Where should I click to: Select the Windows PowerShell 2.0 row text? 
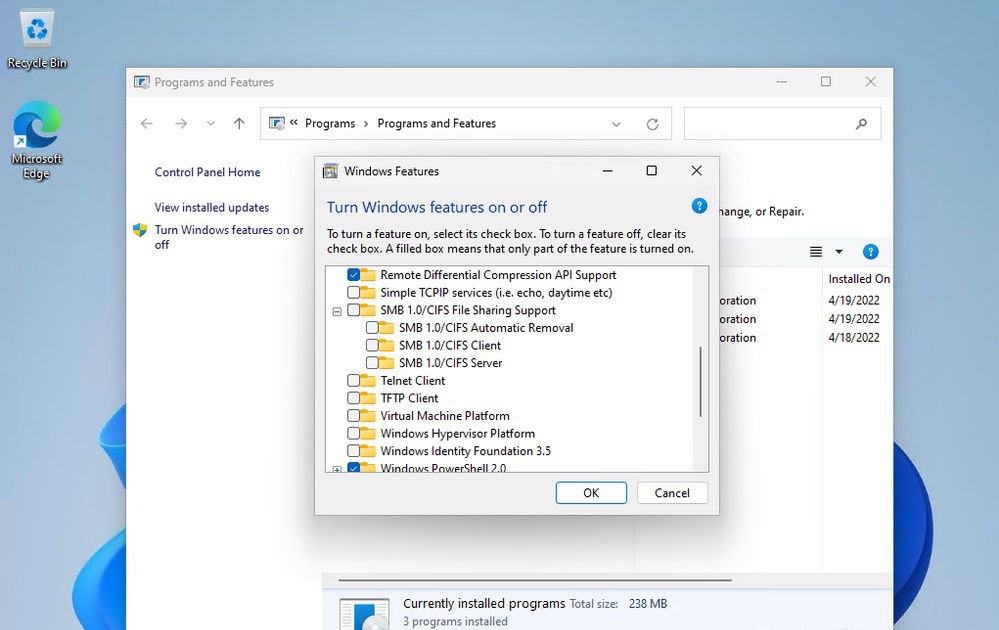443,468
